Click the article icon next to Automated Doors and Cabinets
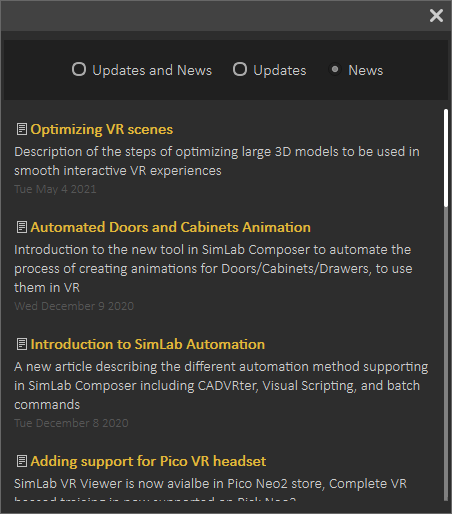Image resolution: width=452 pixels, height=514 pixels. point(22,227)
